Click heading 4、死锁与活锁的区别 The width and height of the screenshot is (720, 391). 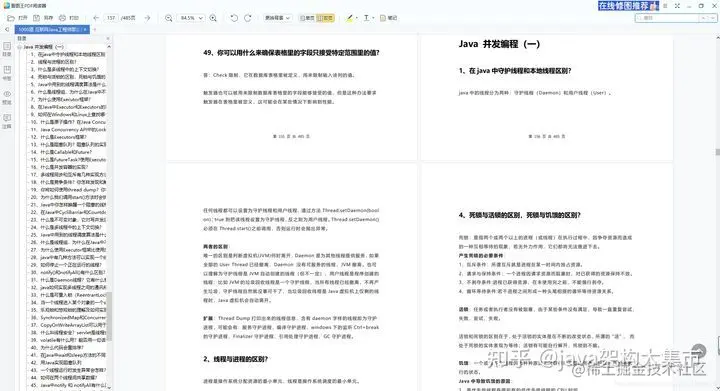(x=519, y=215)
